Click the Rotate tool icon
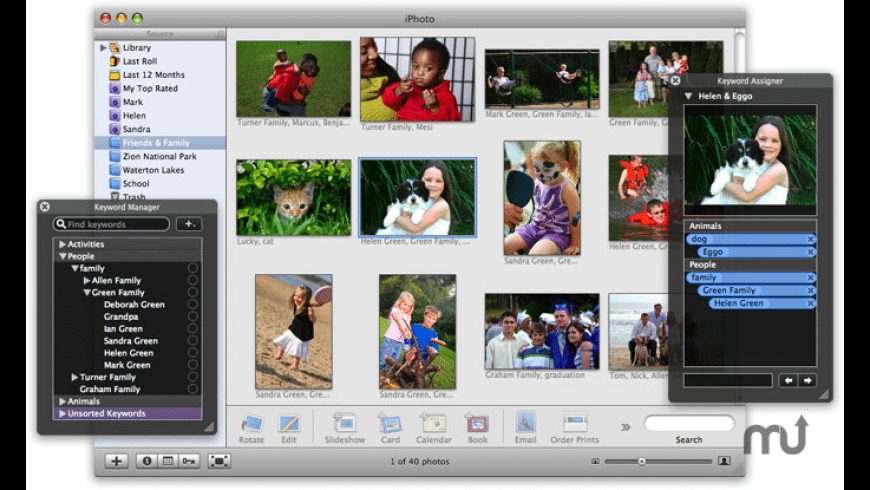 [x=251, y=423]
